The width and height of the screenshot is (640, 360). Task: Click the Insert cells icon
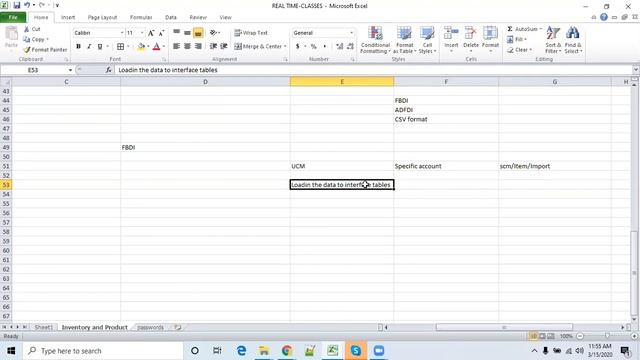[x=451, y=33]
